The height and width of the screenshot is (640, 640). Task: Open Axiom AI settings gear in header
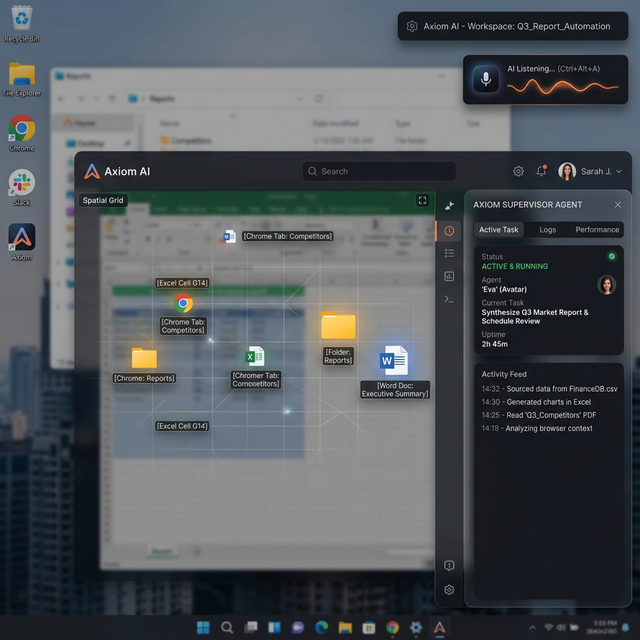pos(518,171)
